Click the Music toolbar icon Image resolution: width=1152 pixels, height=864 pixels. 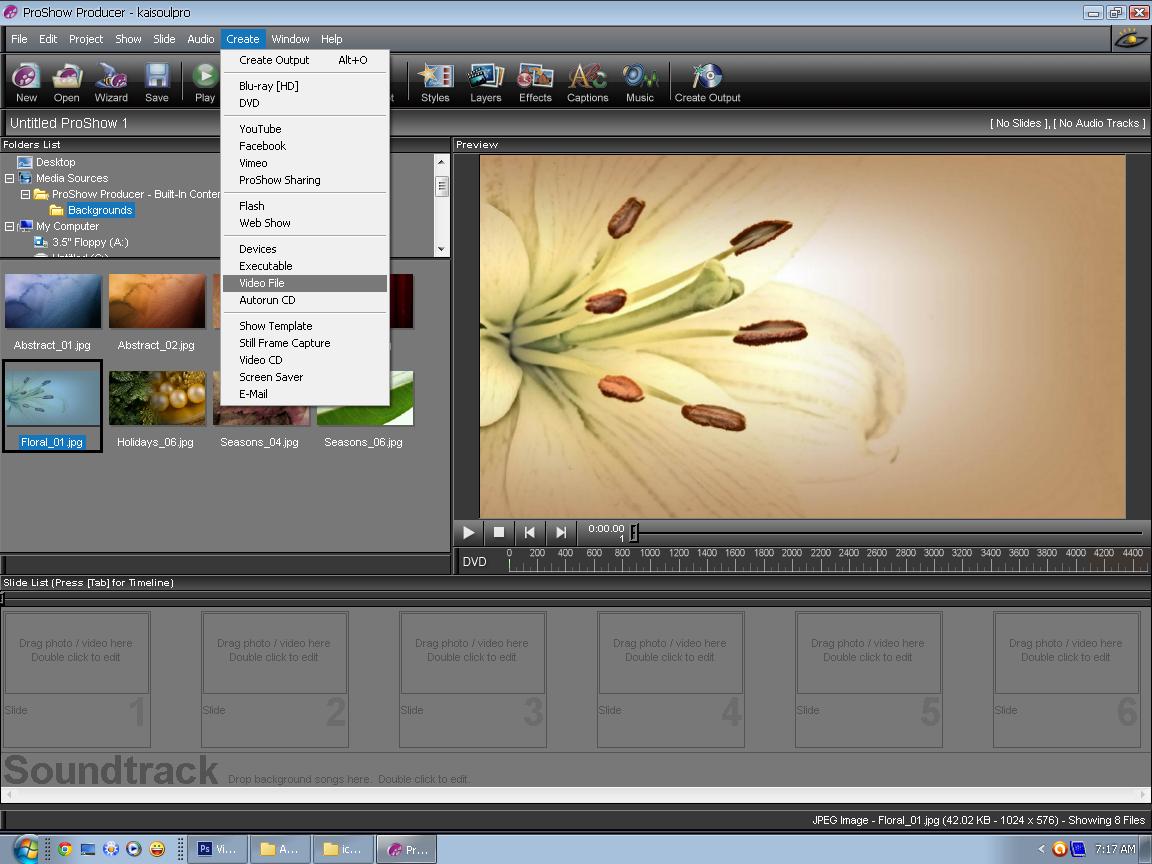click(639, 82)
